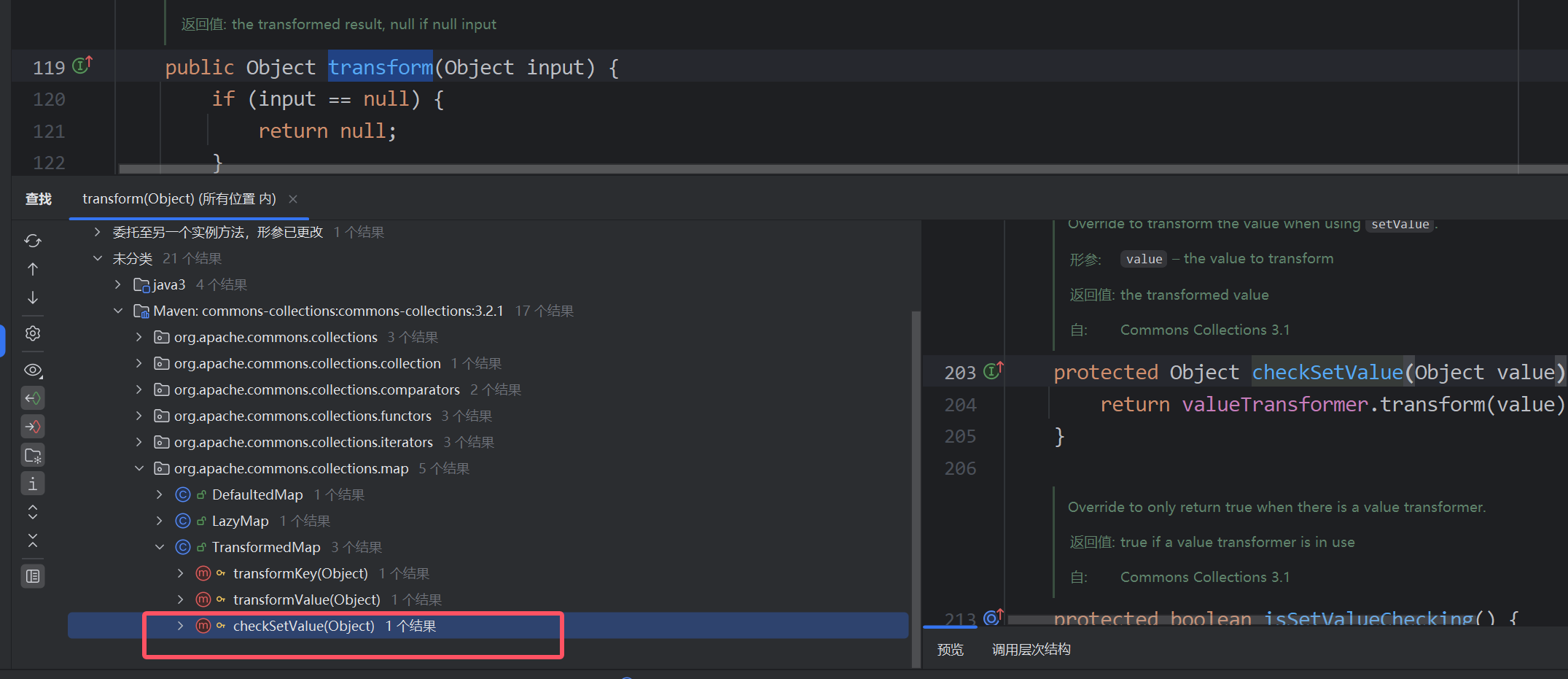This screenshot has height=679, width=1568.
Task: Select transformKey(Object) result row
Action: click(x=488, y=573)
